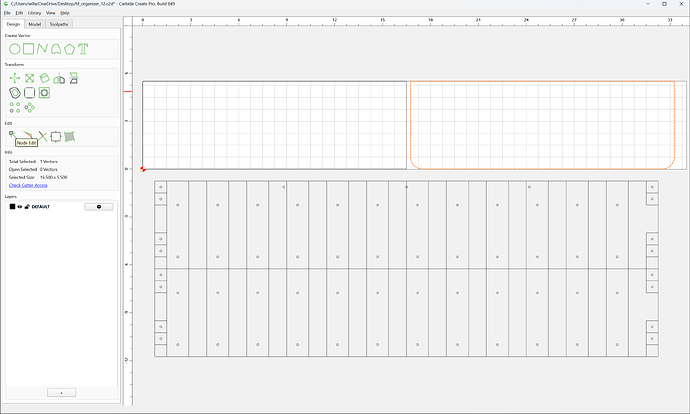Switch to the Toolpaths tab

(59, 24)
